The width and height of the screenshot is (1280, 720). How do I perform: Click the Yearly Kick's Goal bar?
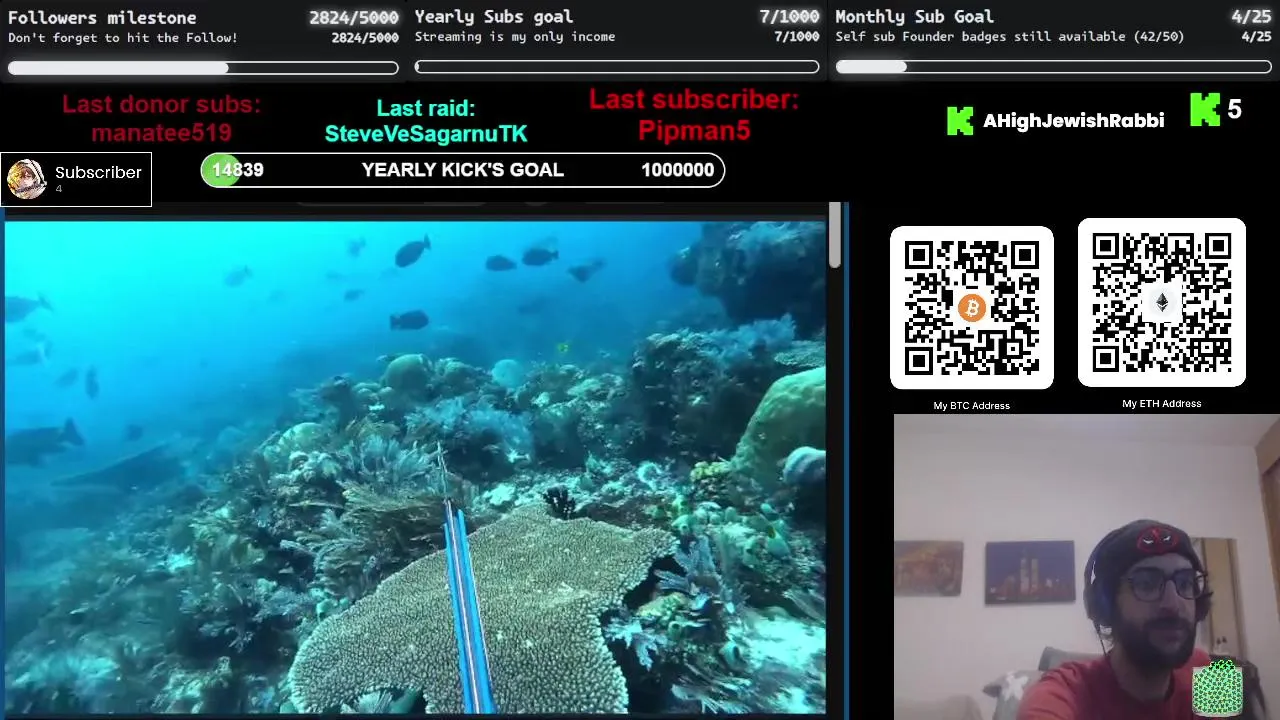pos(463,170)
